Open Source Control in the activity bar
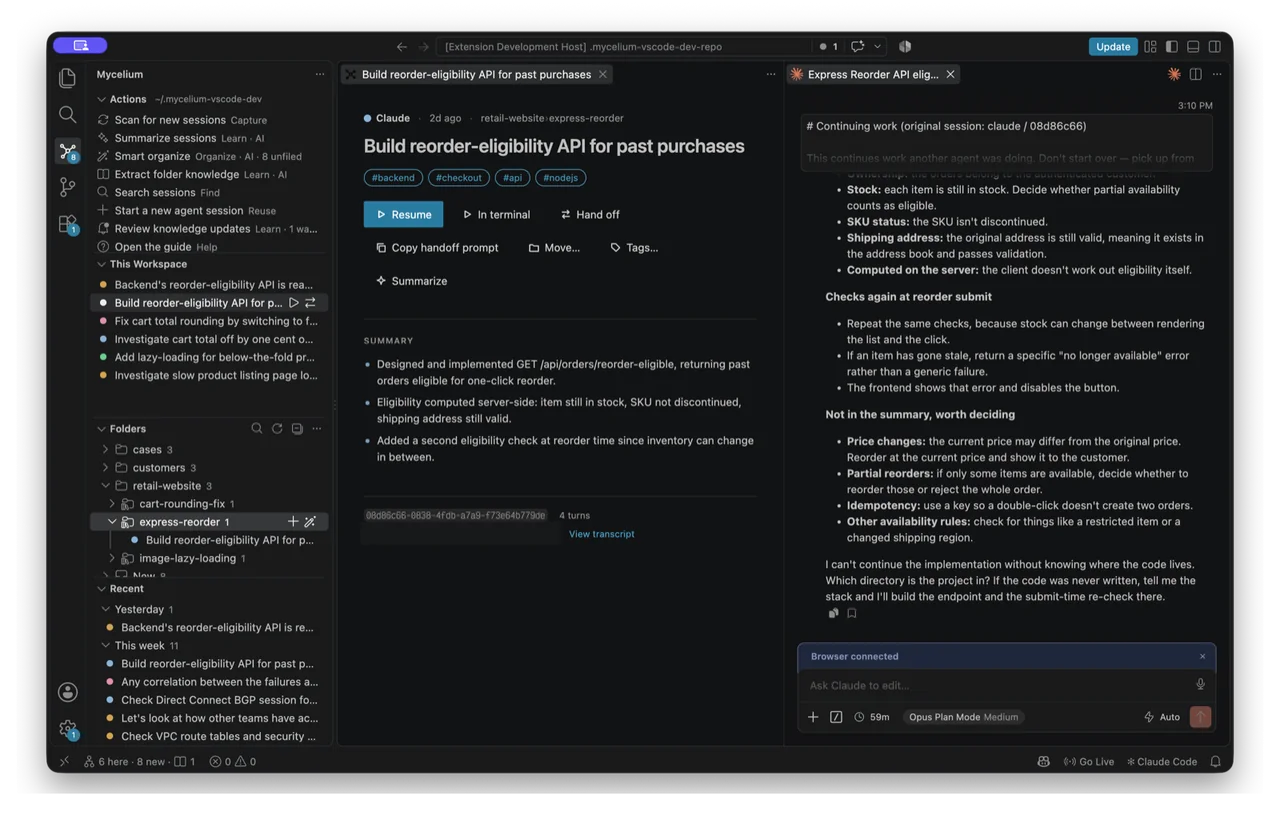1280x834 pixels. pyautogui.click(x=67, y=187)
